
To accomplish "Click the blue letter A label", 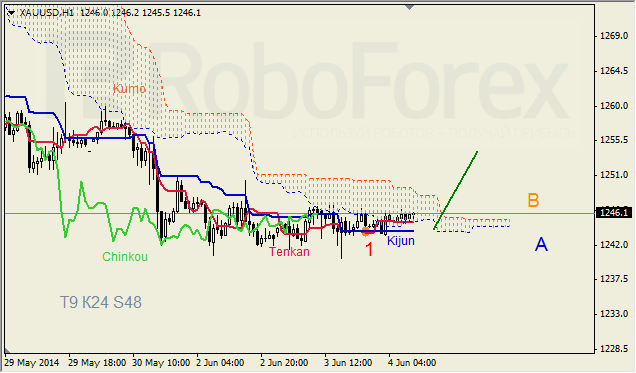I will point(541,244).
